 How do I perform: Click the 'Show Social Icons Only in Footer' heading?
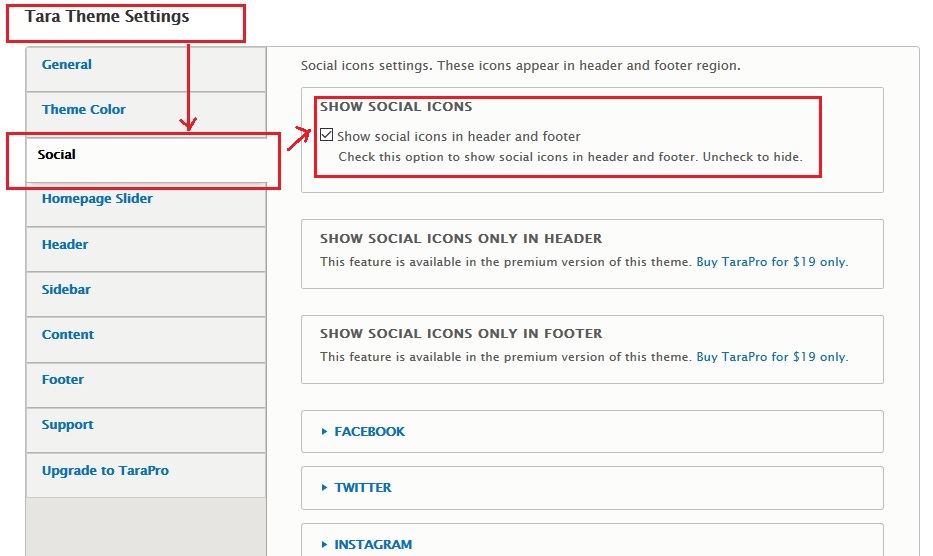pyautogui.click(x=461, y=334)
